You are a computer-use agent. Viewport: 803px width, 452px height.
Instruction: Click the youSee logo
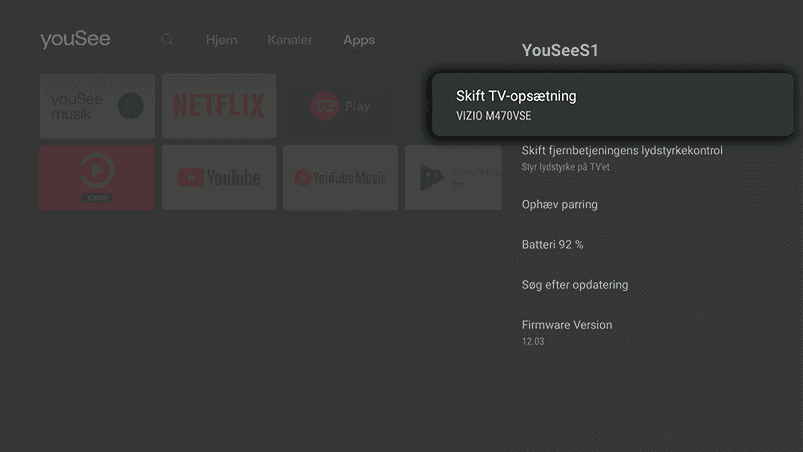coord(75,39)
